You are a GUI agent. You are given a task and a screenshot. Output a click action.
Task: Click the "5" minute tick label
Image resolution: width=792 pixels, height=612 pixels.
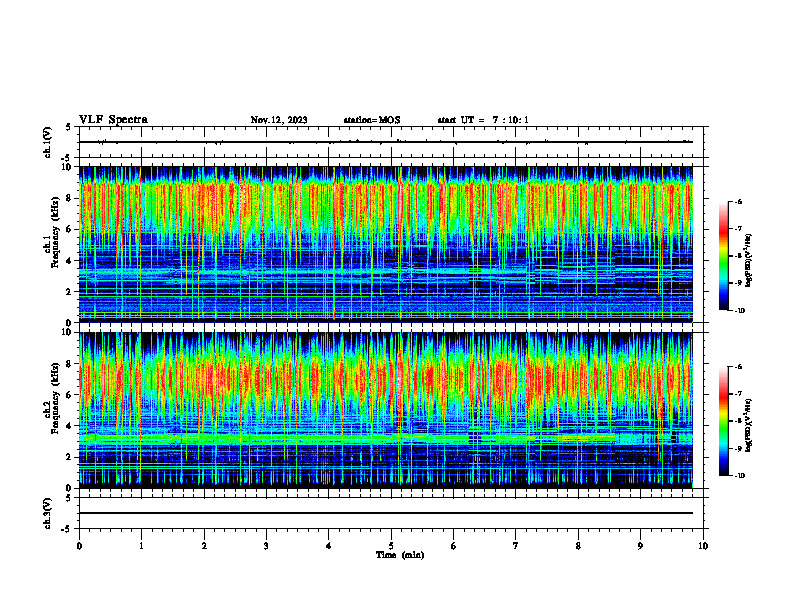pyautogui.click(x=391, y=546)
